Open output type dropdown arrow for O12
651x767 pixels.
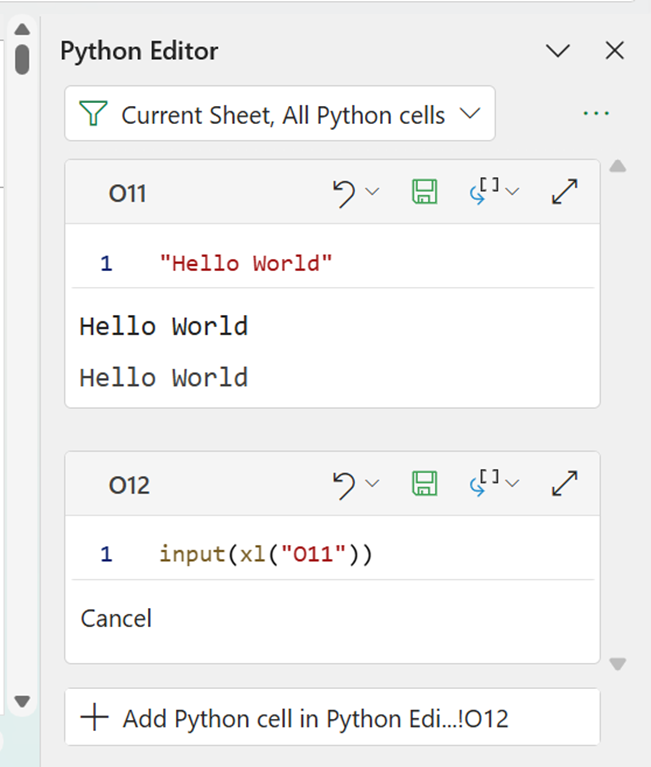(513, 484)
